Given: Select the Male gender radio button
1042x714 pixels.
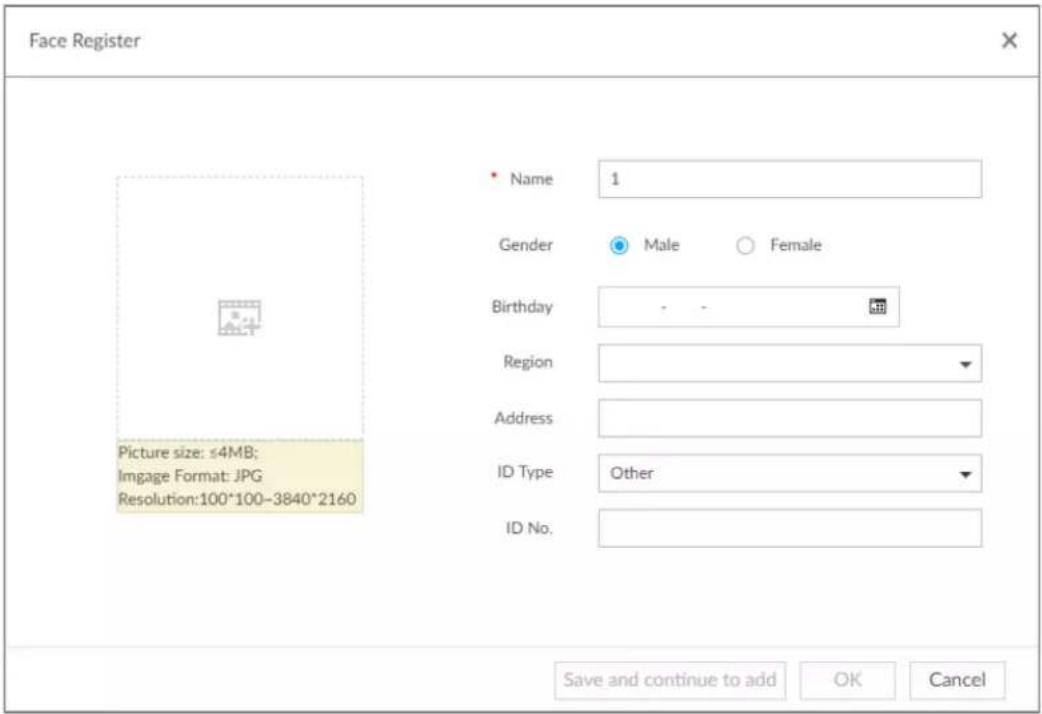Looking at the screenshot, I should click(x=619, y=245).
